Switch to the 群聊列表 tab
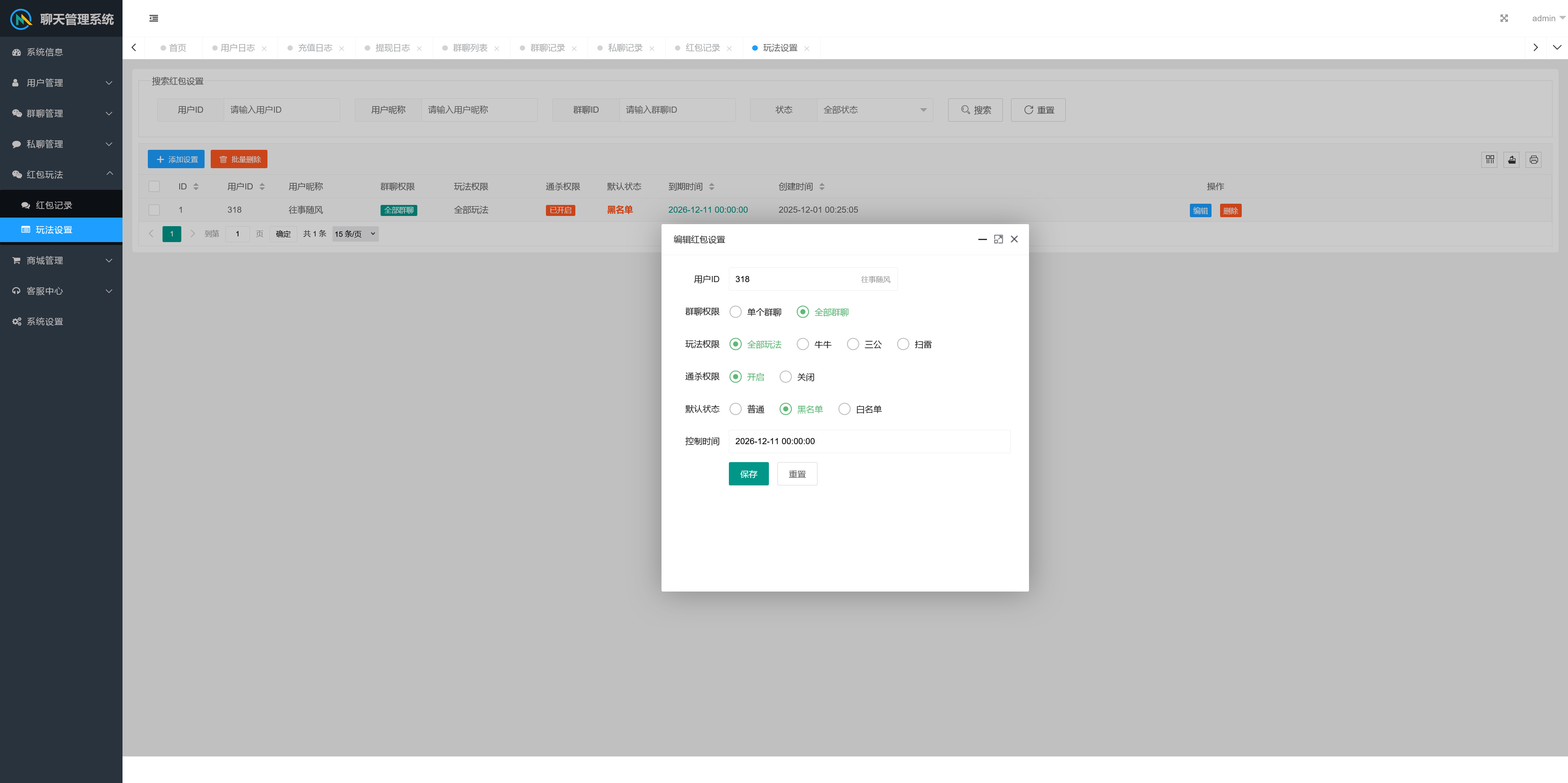Viewport: 1568px width, 783px height. click(469, 48)
